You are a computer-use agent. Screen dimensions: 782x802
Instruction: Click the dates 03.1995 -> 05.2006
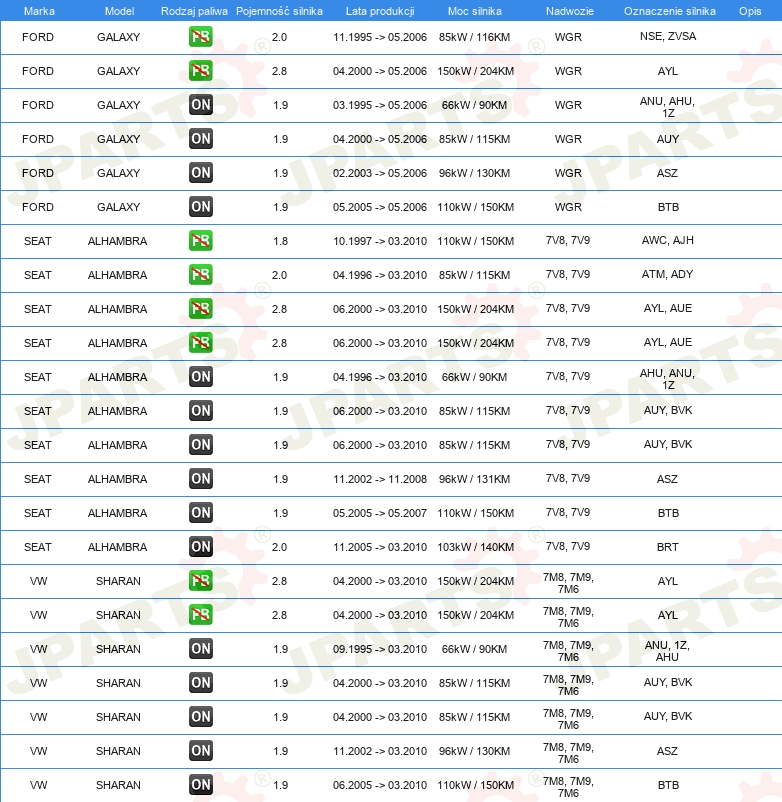380,105
